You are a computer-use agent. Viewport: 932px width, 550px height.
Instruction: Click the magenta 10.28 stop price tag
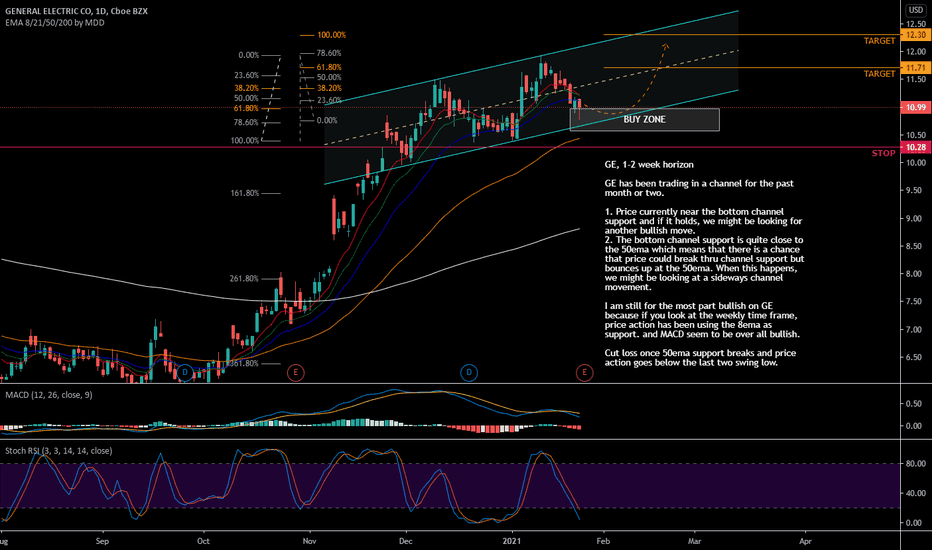pos(915,147)
